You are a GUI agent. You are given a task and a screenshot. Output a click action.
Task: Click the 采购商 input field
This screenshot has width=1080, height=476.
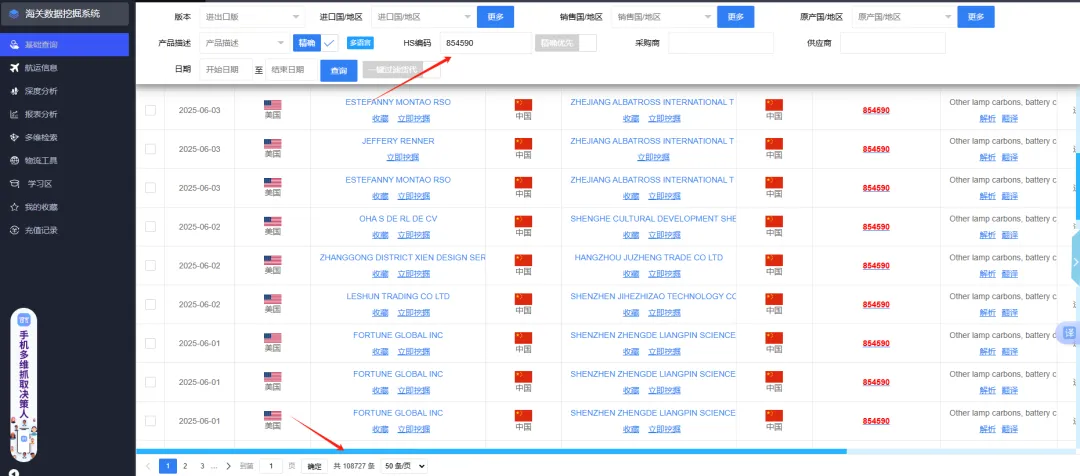(x=721, y=43)
